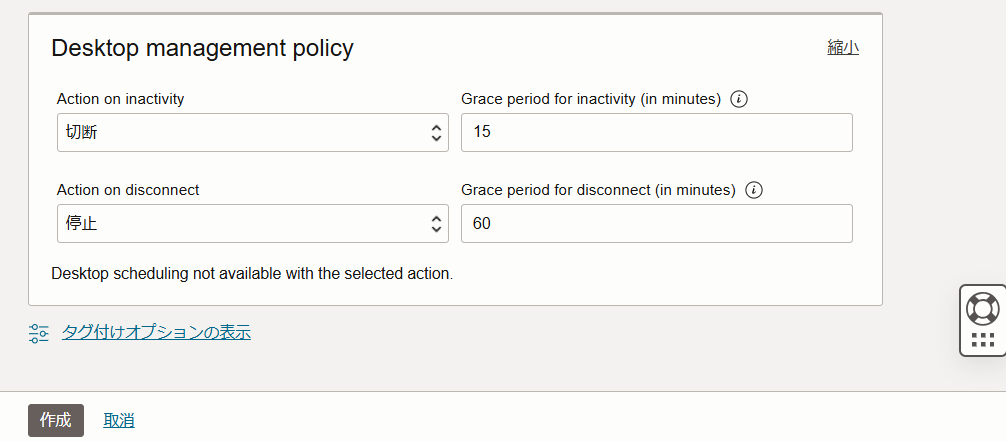Show tagging options via タグ付けオプションの表示
Viewport: 1006px width, 442px height.
[x=156, y=333]
